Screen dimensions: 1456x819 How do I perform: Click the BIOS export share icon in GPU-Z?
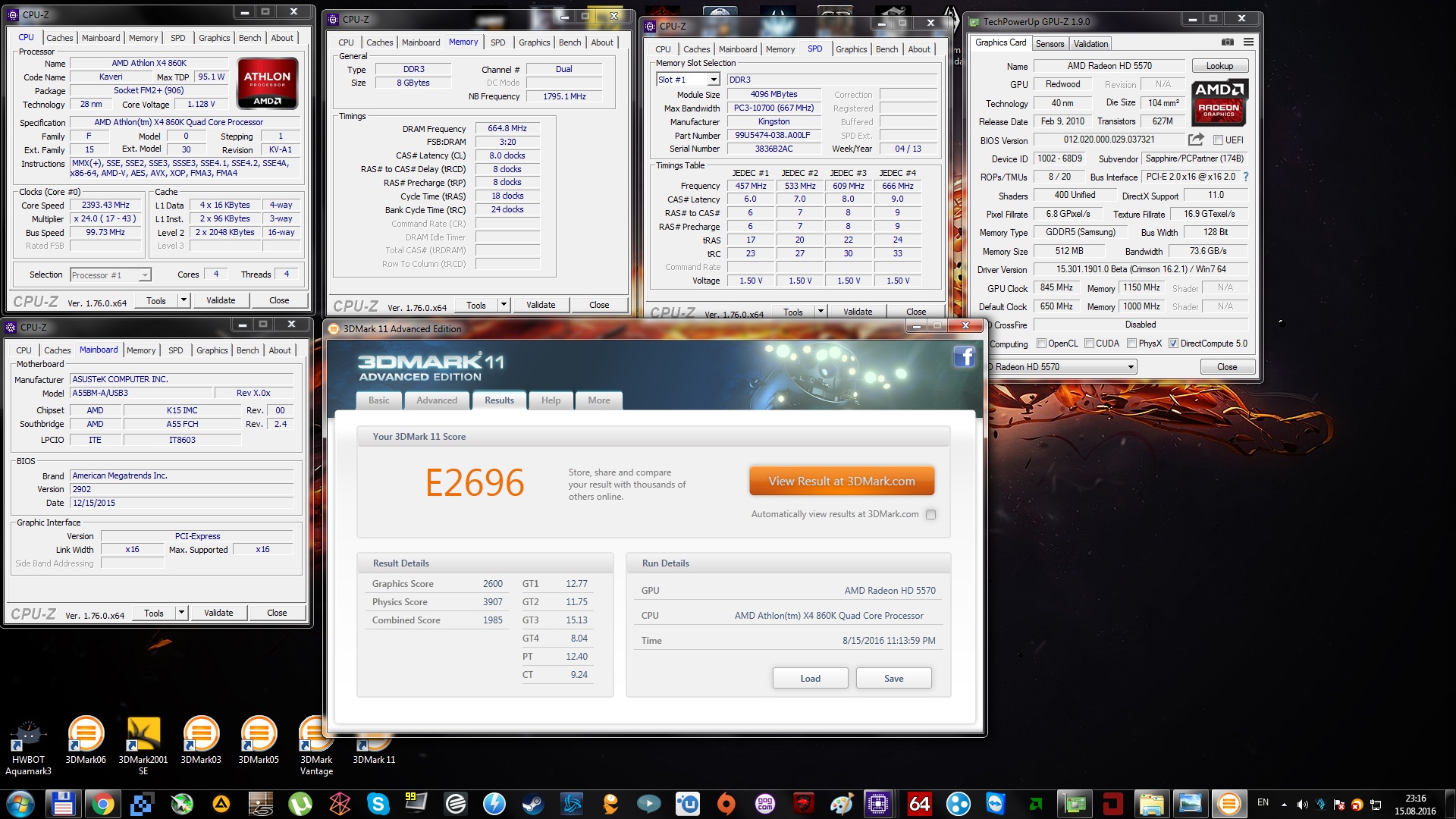(x=1196, y=140)
